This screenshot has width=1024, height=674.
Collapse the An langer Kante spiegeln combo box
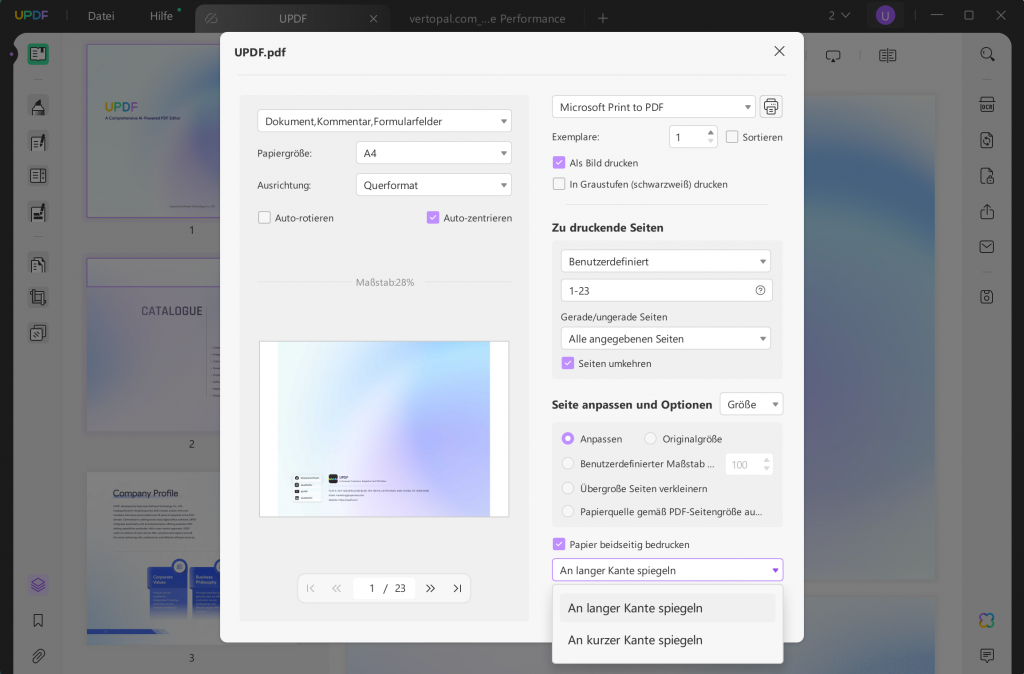[x=667, y=570]
